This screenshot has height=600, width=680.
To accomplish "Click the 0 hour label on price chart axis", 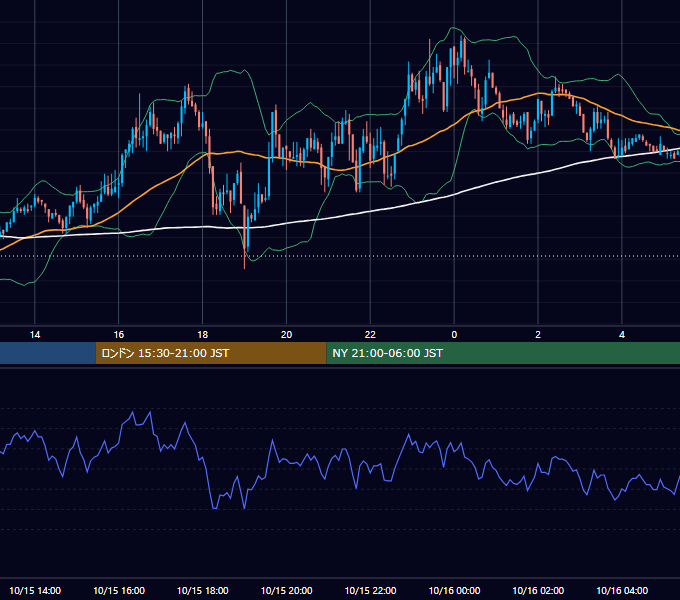I will point(454,335).
